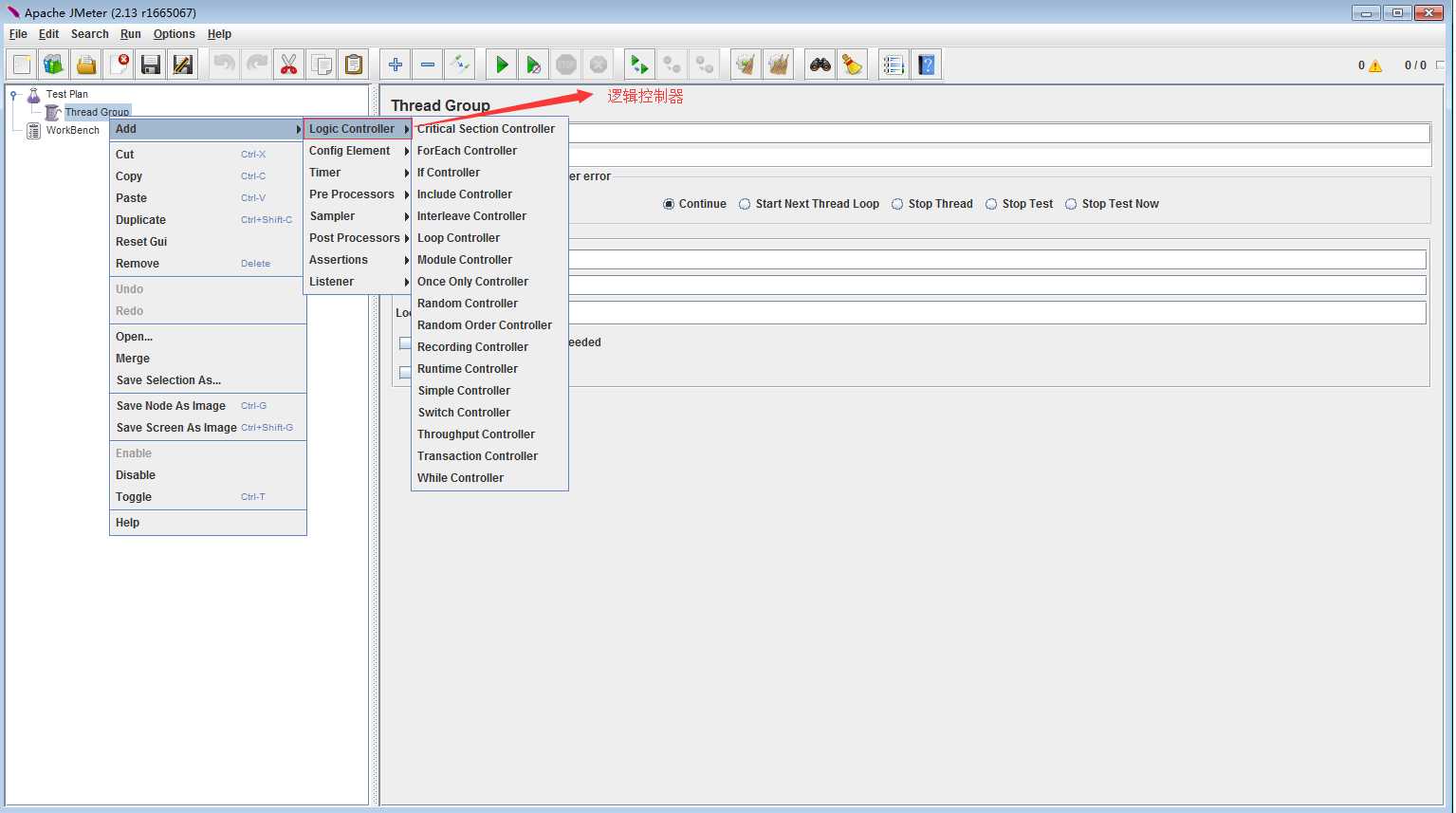This screenshot has height=813, width=1456.
Task: Select the Stop Test Now radio button
Action: point(1071,204)
